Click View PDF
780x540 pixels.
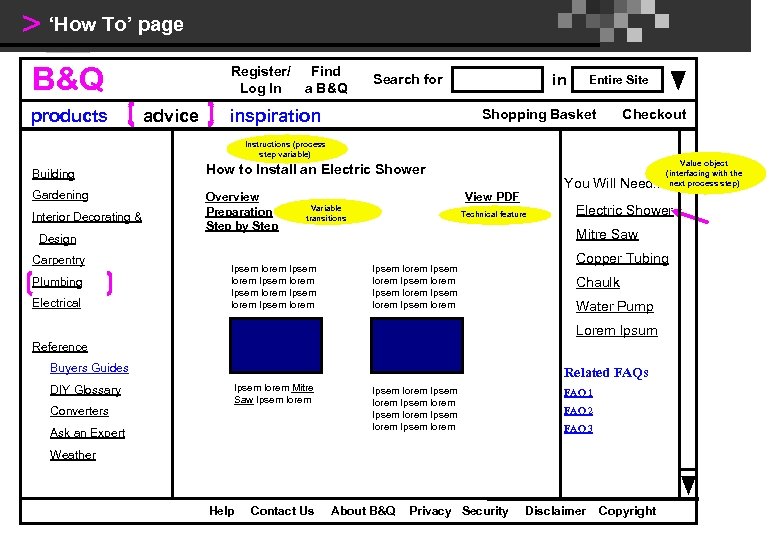(492, 197)
